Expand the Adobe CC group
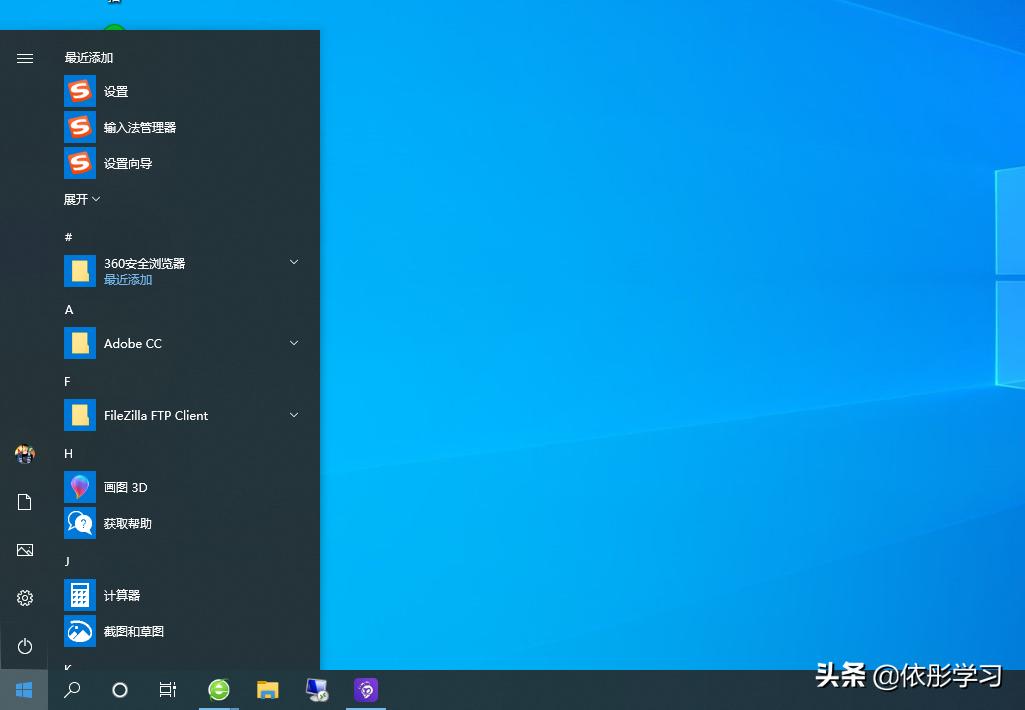Screen dimensions: 1025x710 (x=293, y=343)
